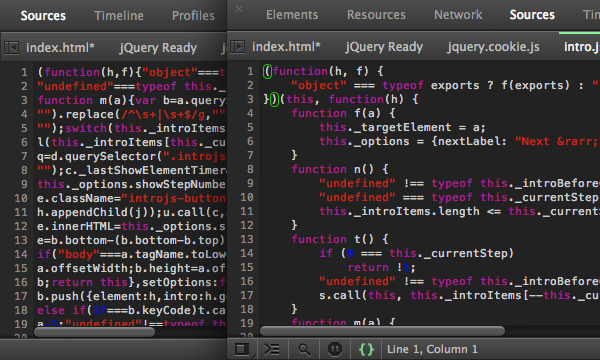This screenshot has width=600, height=360.
Task: Click the text 'this._targetElement = a;'
Action: coord(402,127)
